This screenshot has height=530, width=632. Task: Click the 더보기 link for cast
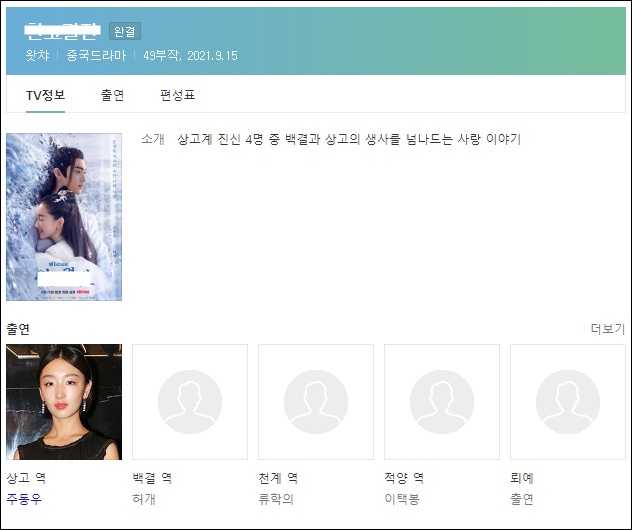(x=608, y=329)
